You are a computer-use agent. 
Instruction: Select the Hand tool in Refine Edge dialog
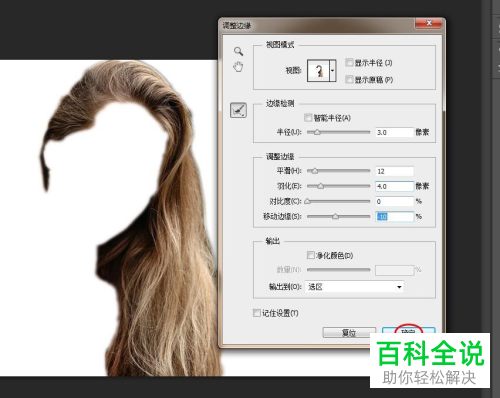pyautogui.click(x=238, y=67)
